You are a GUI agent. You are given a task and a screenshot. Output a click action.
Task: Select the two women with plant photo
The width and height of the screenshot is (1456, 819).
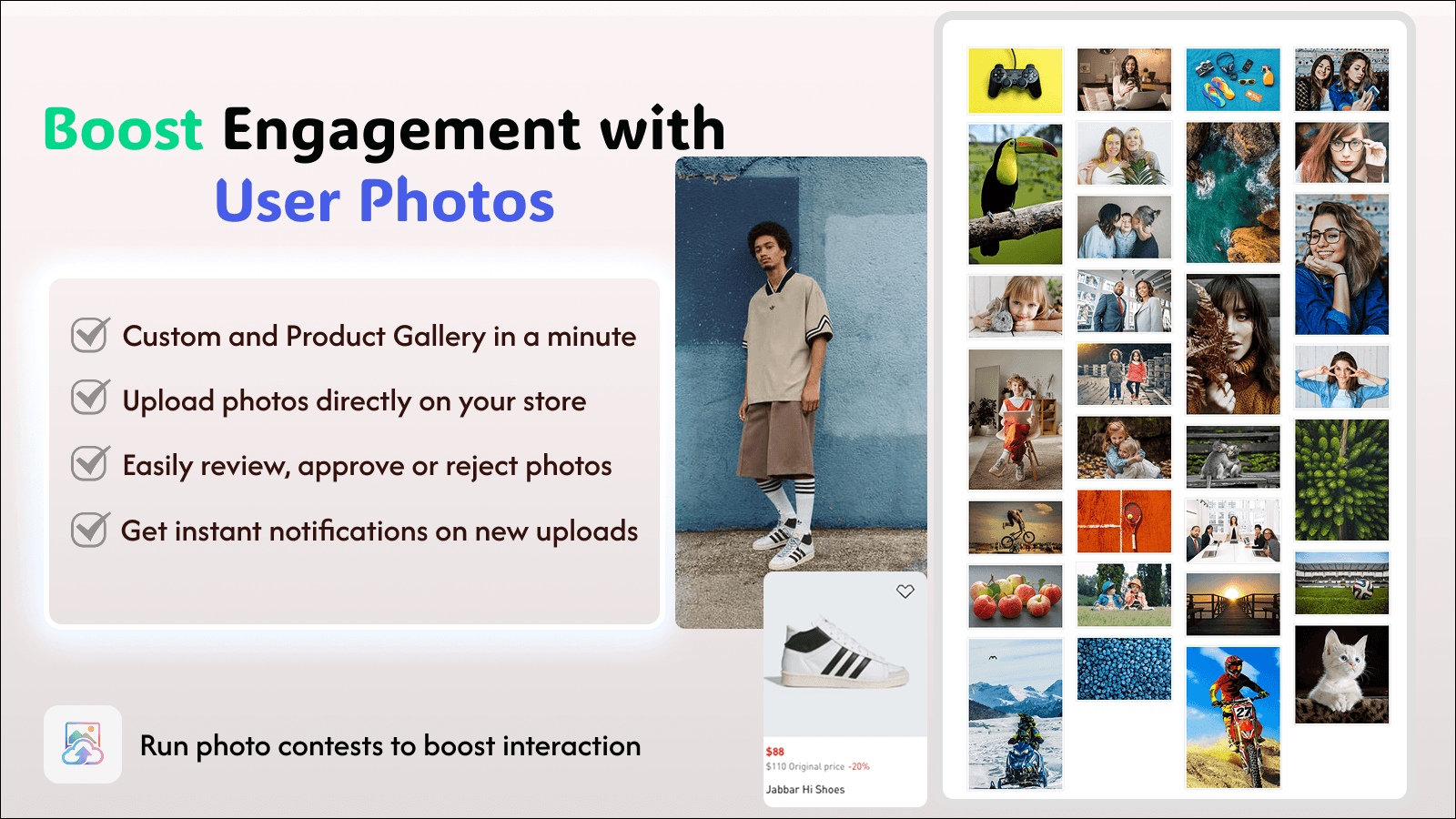[1125, 154]
